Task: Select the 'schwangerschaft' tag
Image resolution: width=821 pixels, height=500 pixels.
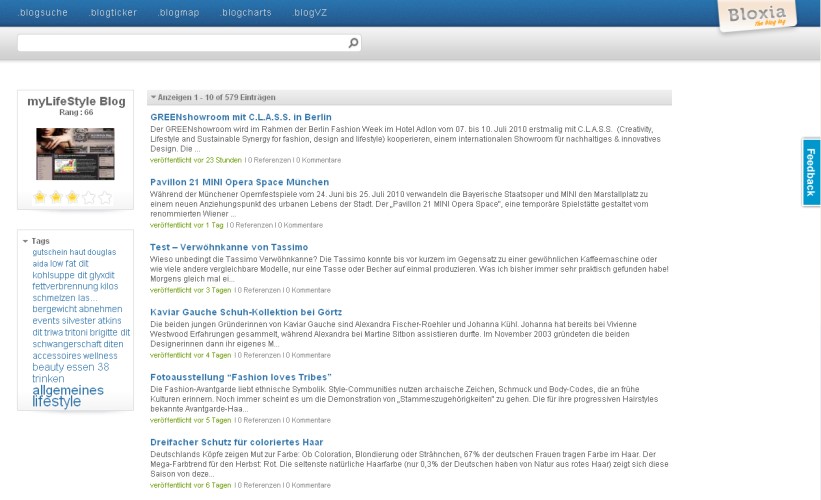Action: 66,344
